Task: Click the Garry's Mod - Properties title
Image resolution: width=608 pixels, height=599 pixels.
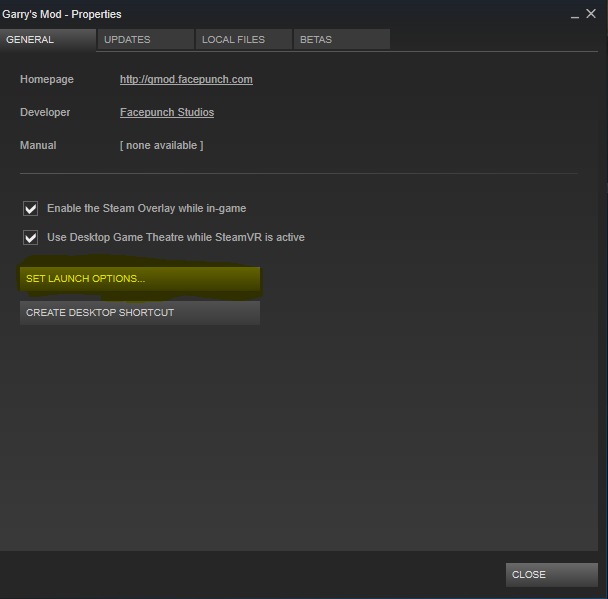Action: (62, 14)
